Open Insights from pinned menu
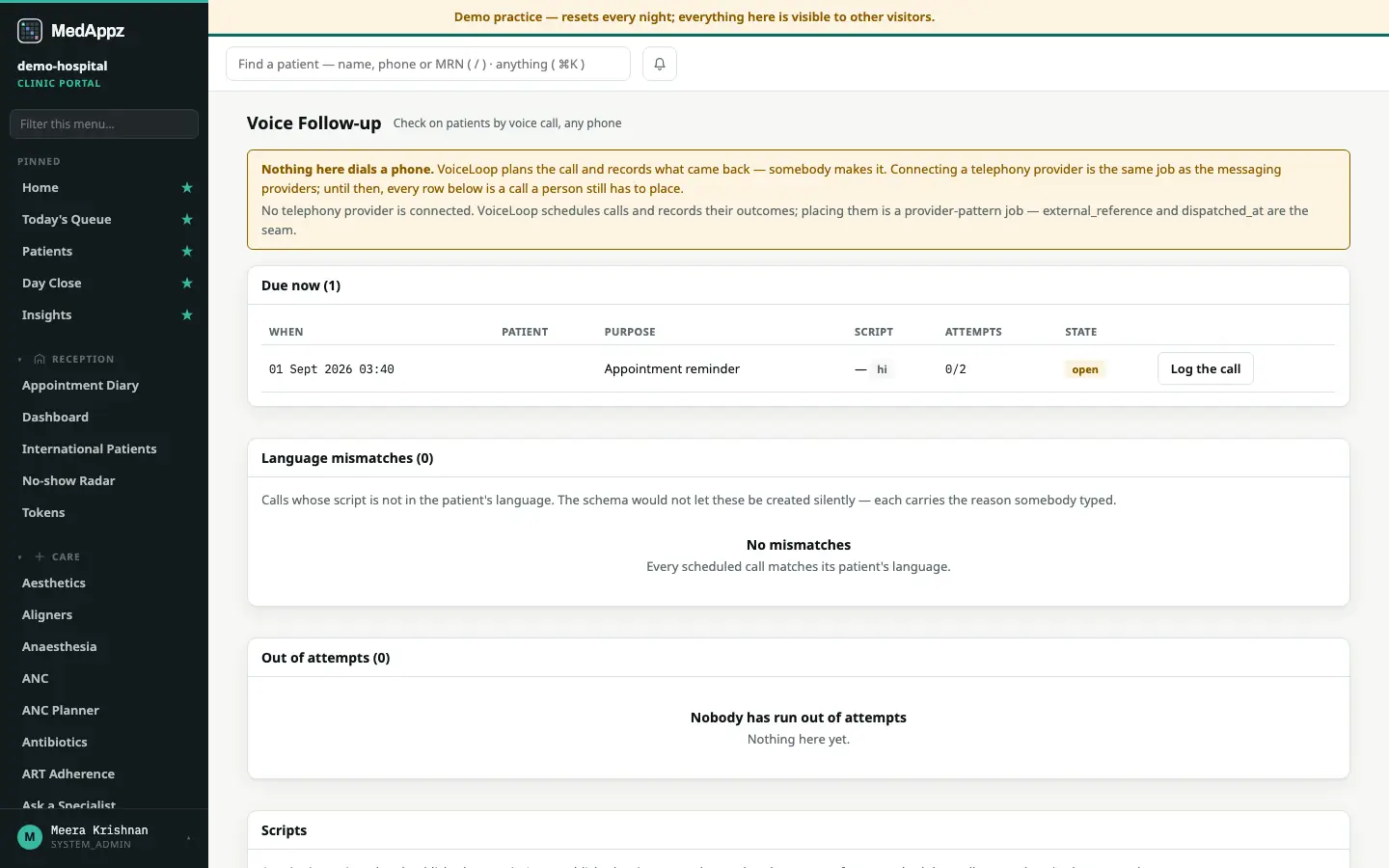Screen dimensions: 1389x868 (47, 315)
